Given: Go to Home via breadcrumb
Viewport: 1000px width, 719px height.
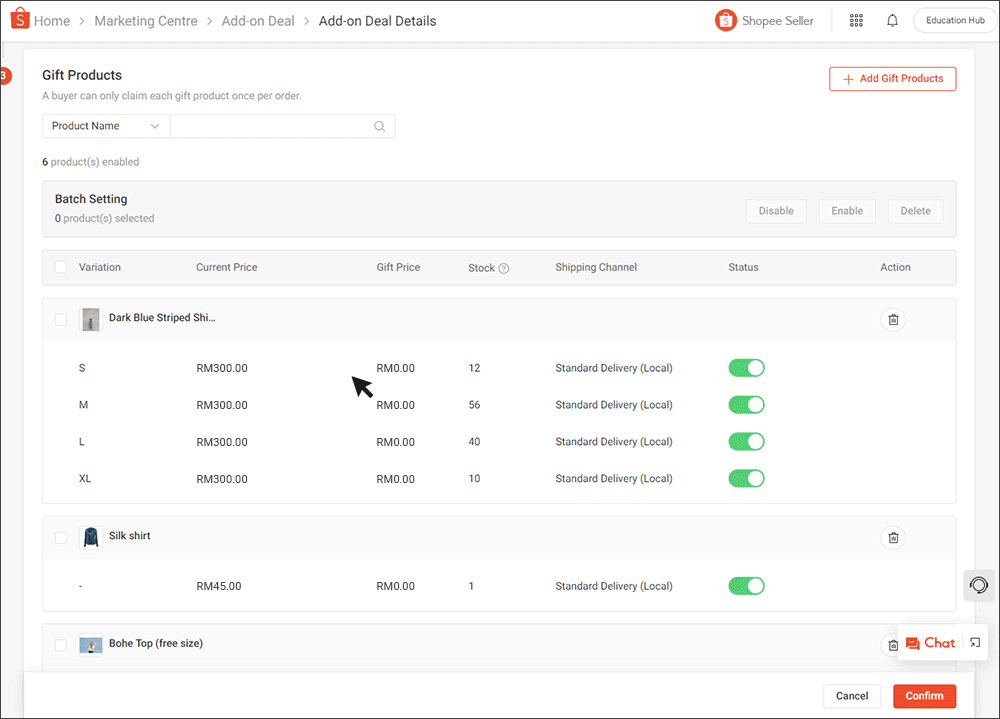Looking at the screenshot, I should (x=51, y=20).
